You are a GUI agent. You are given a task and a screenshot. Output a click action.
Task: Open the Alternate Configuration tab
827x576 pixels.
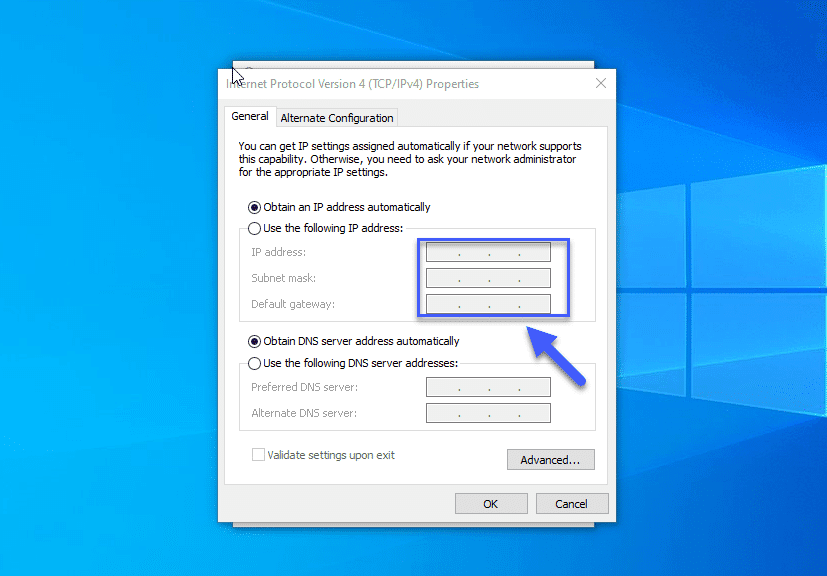[336, 118]
